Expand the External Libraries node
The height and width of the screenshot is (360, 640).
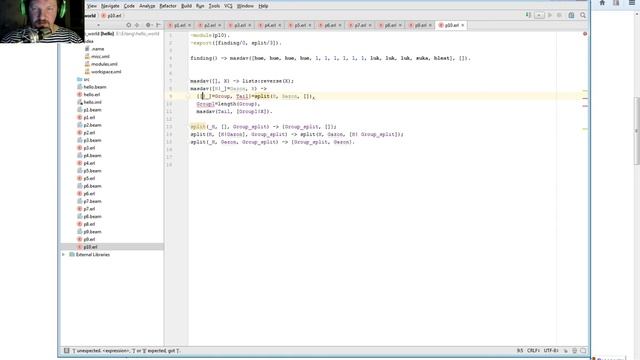click(63, 255)
